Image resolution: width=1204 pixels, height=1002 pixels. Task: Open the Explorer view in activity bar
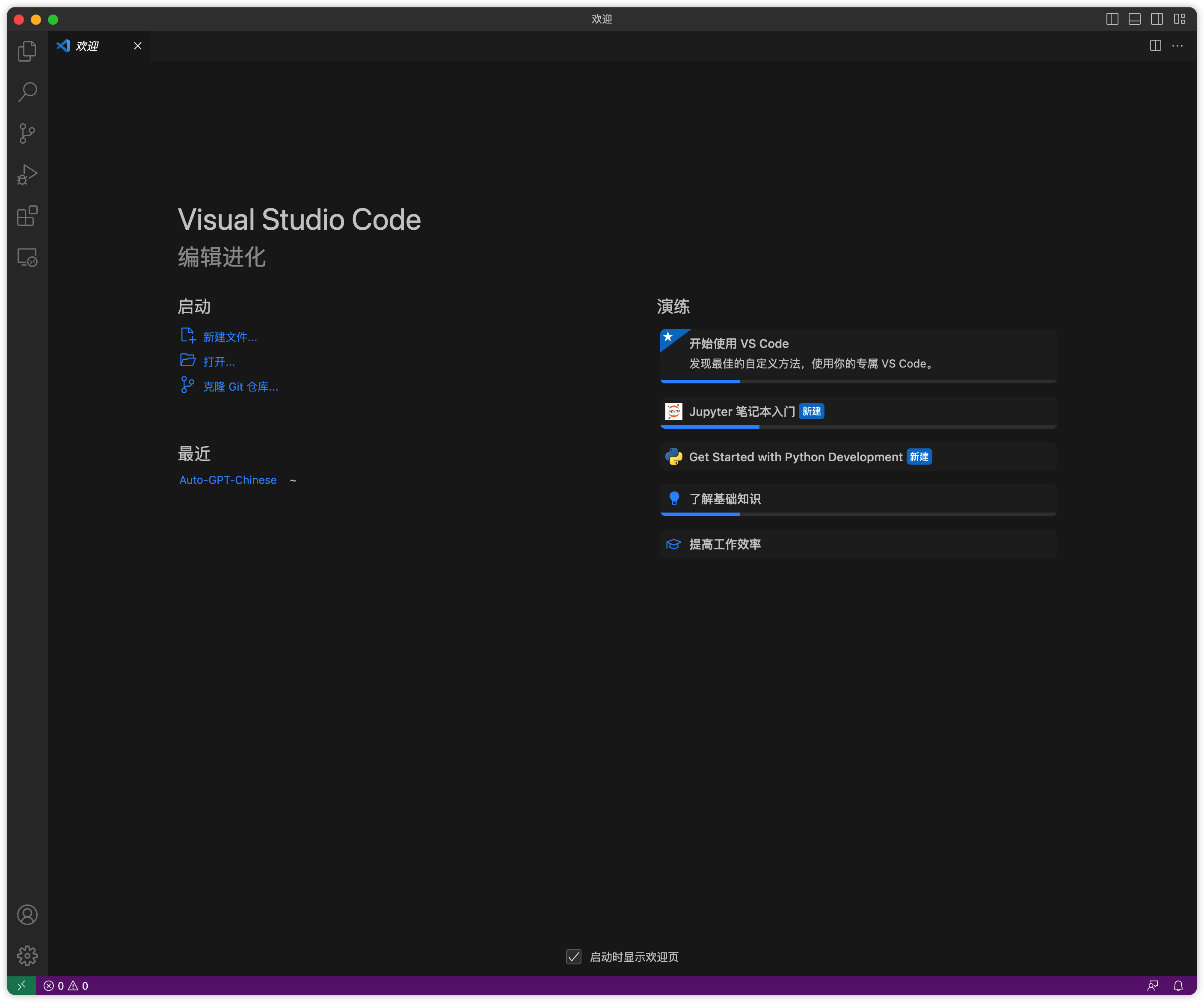(27, 51)
